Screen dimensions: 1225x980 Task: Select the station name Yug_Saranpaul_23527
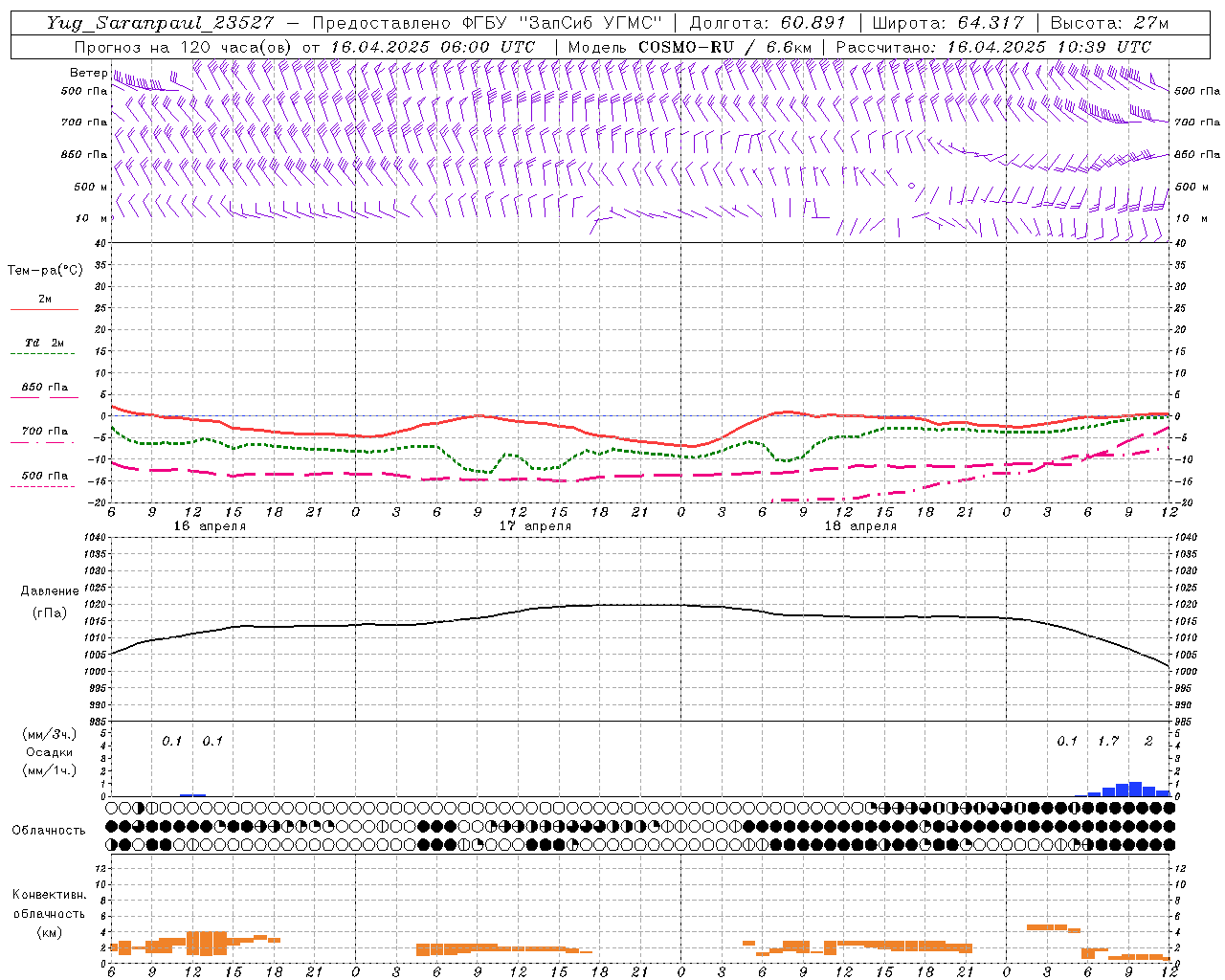(163, 23)
